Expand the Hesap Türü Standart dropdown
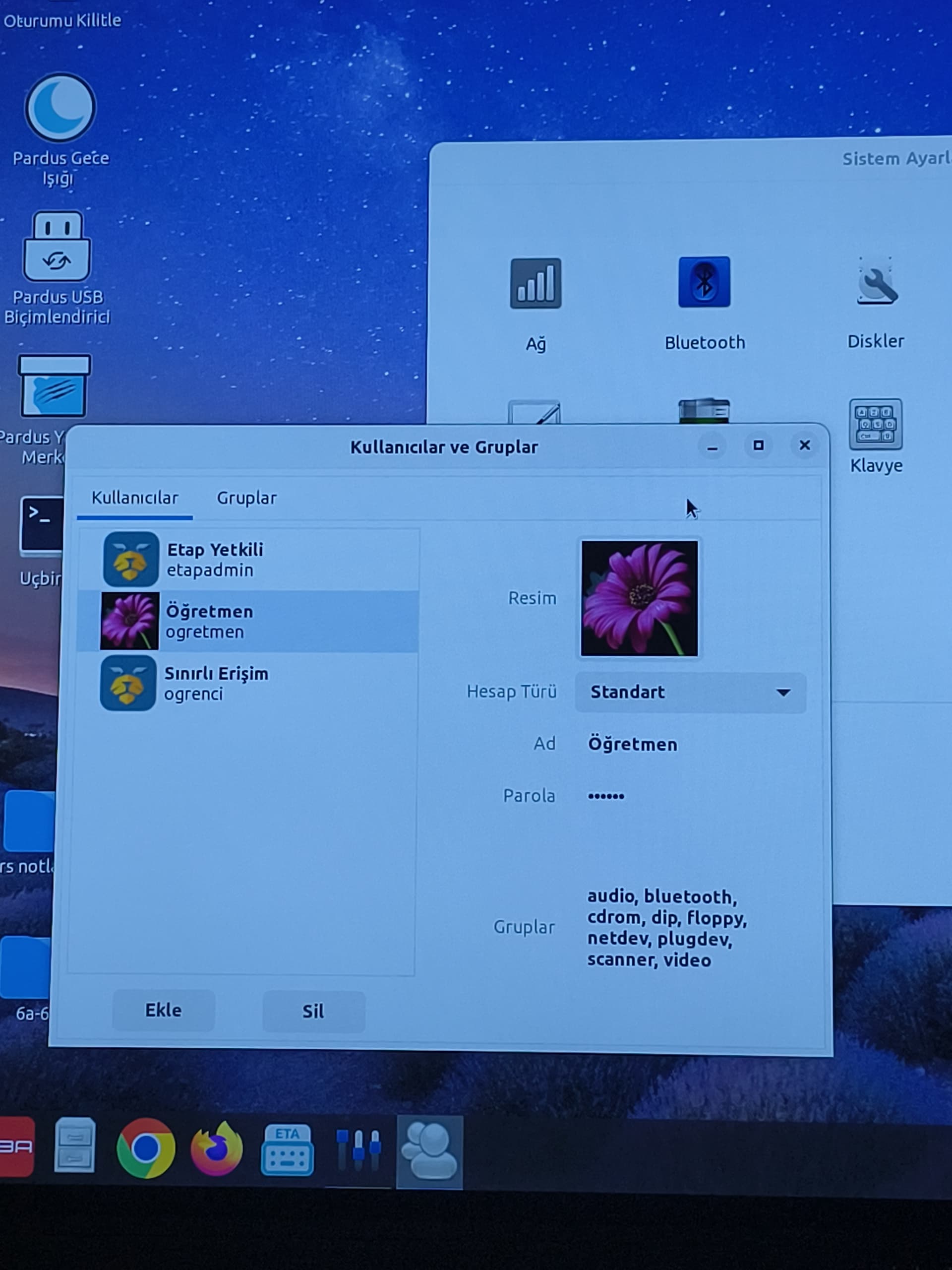952x1270 pixels. click(x=690, y=693)
